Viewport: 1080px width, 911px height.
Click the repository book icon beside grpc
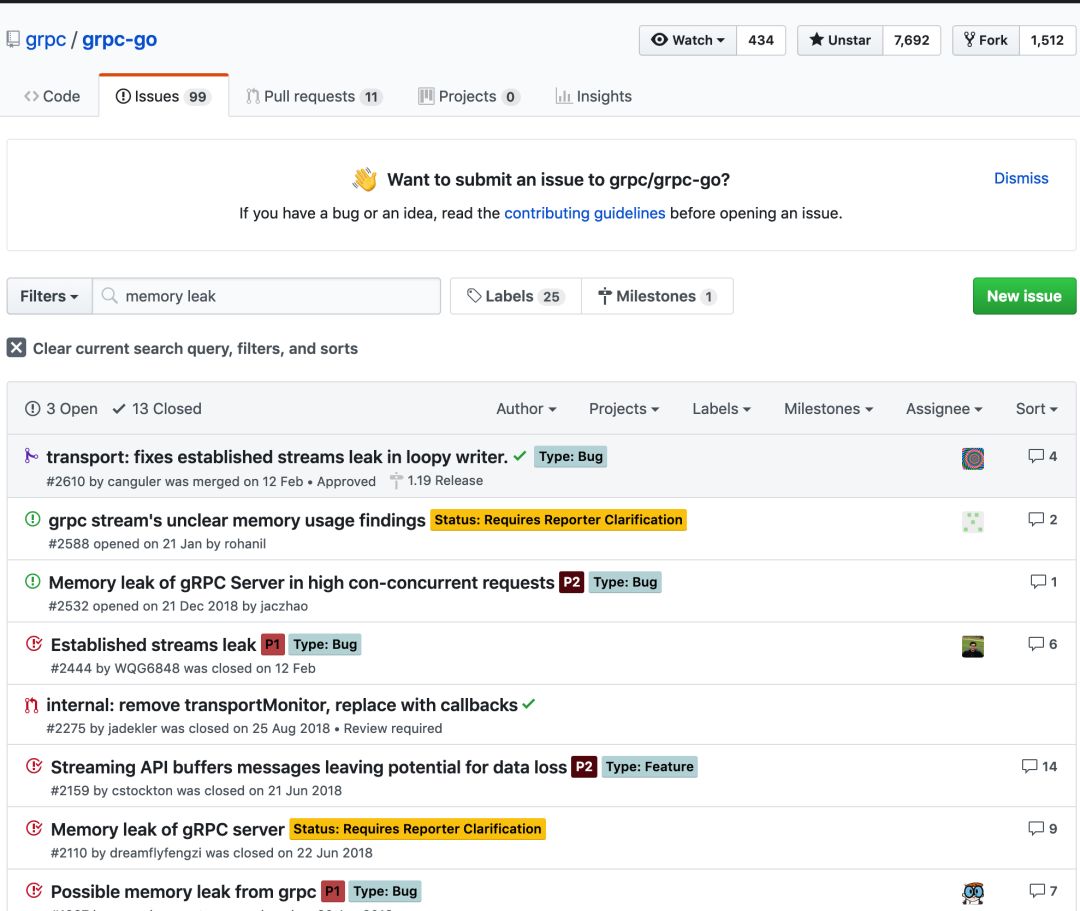pyautogui.click(x=12, y=40)
